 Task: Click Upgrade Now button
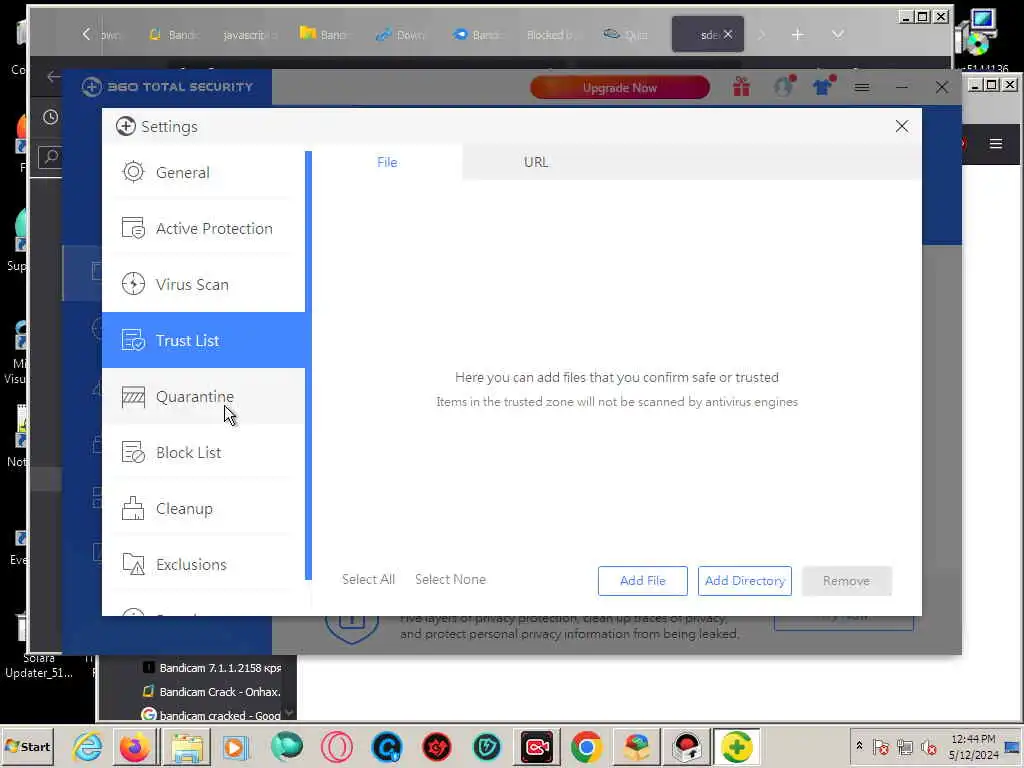620,88
